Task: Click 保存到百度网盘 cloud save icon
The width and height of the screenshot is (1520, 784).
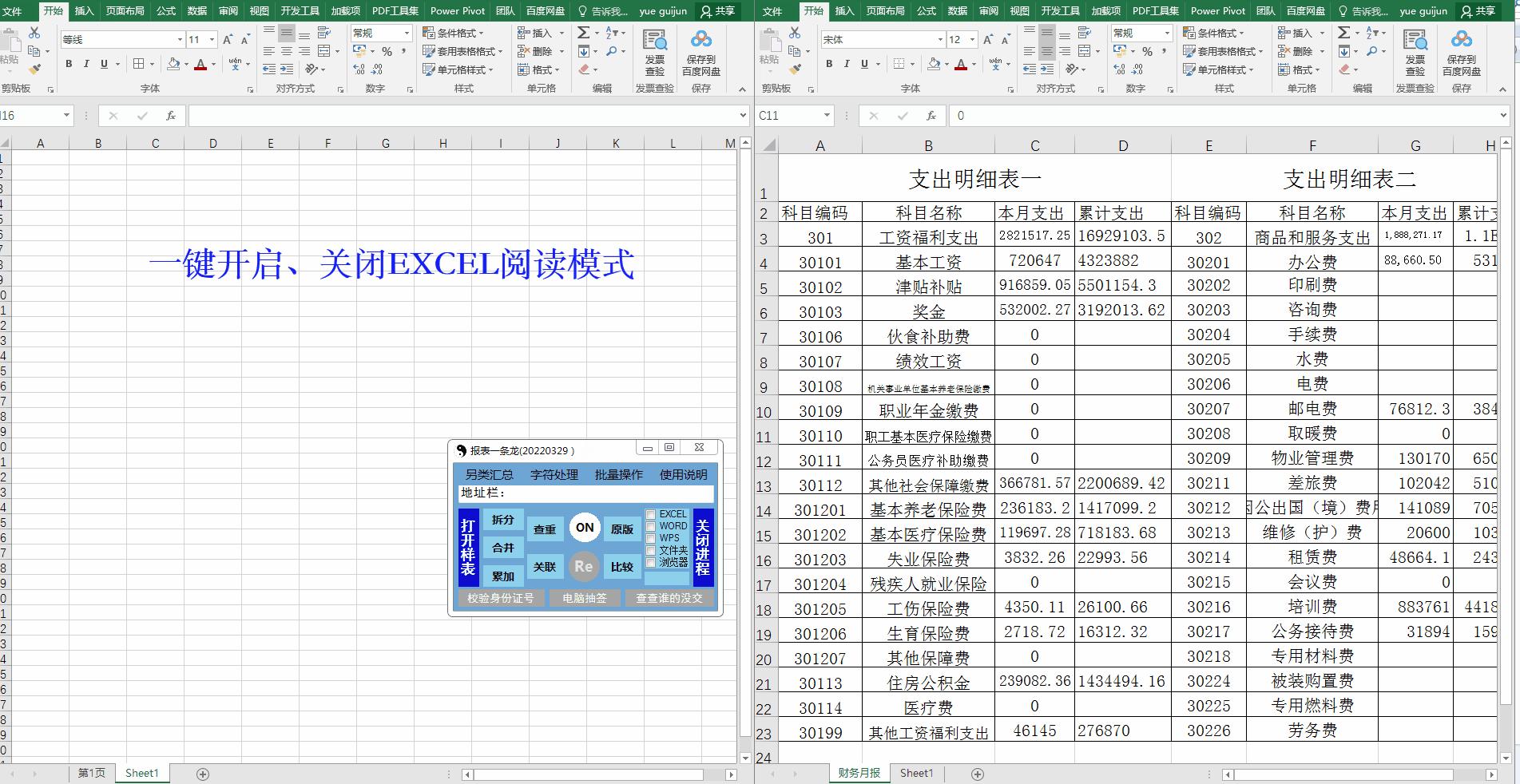Action: [x=701, y=52]
